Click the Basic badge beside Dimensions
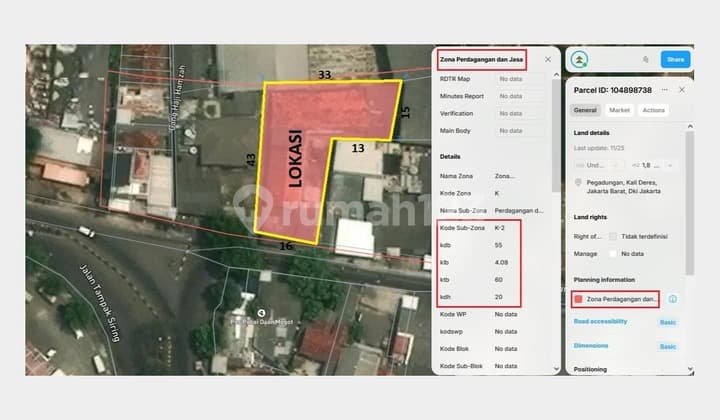 (x=668, y=347)
